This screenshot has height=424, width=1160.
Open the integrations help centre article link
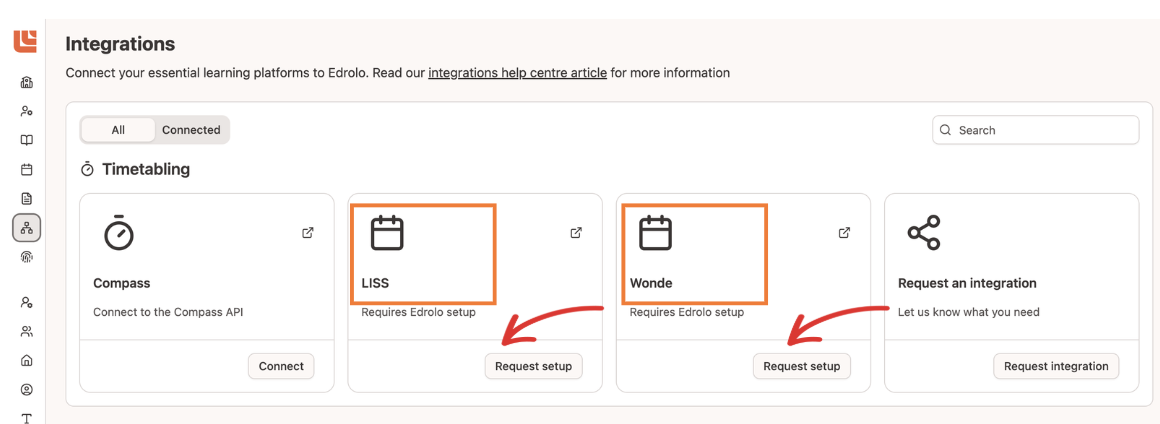(517, 73)
